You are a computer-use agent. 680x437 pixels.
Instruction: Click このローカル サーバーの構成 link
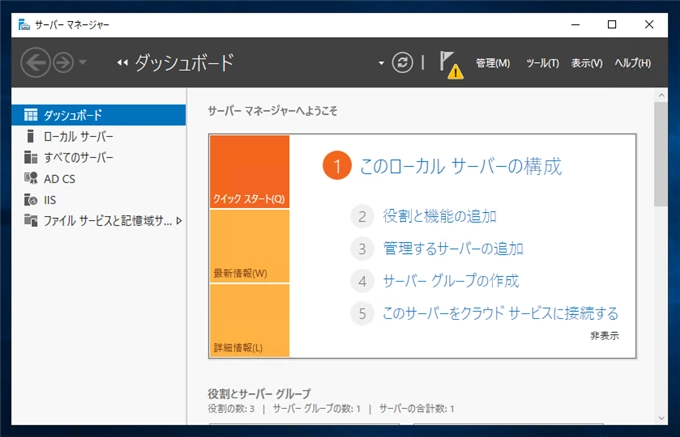point(461,166)
